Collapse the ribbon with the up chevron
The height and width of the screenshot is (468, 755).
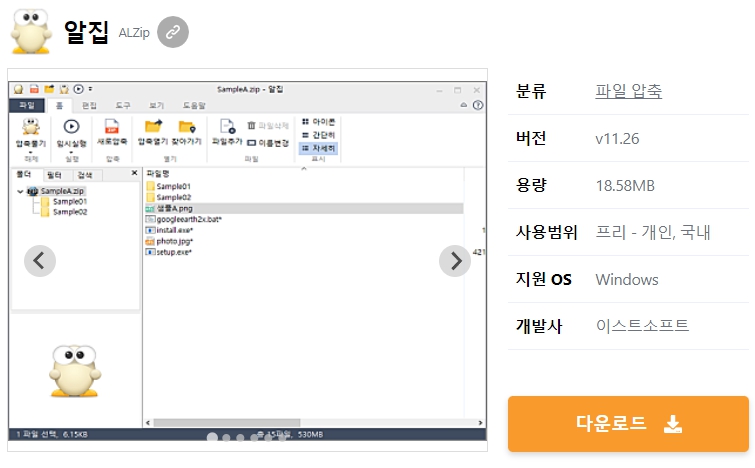coord(463,105)
